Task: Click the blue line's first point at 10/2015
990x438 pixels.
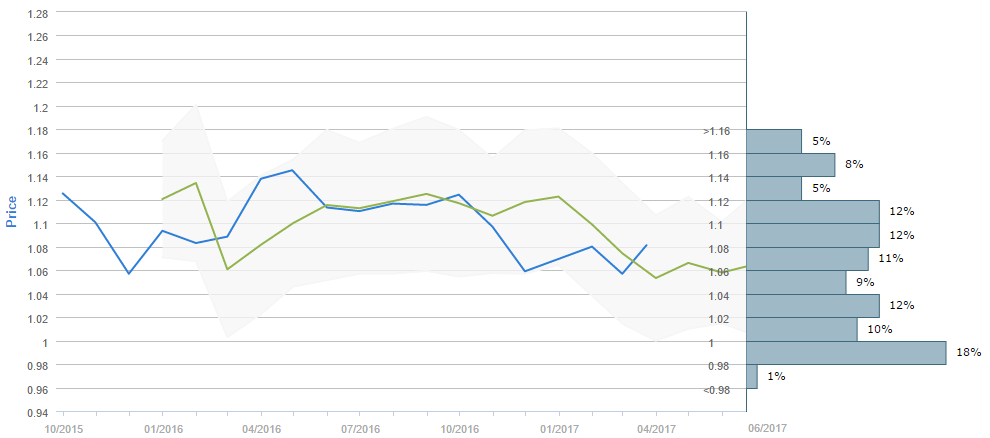Action: coord(62,193)
